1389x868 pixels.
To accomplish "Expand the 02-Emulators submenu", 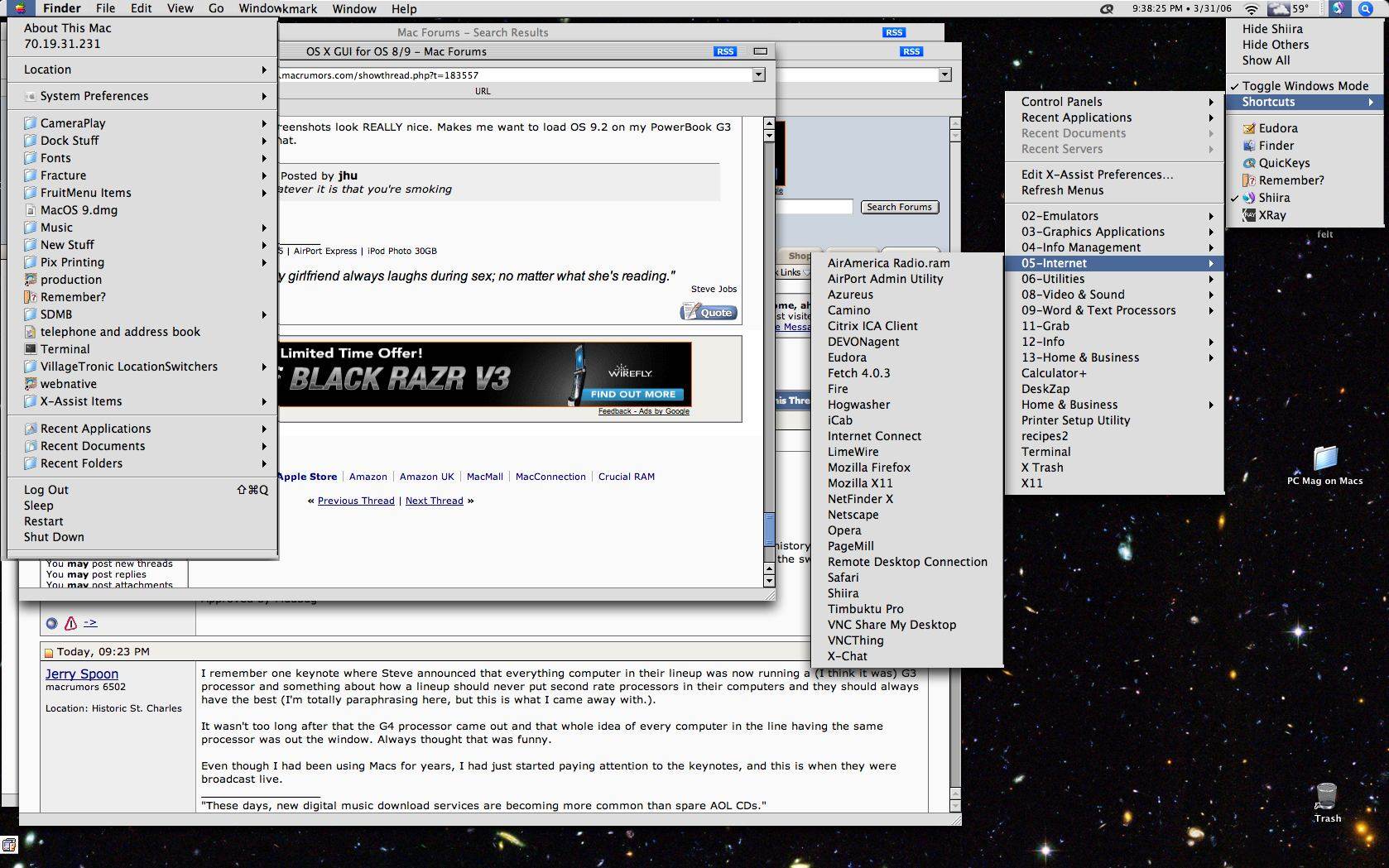I will click(x=1114, y=216).
